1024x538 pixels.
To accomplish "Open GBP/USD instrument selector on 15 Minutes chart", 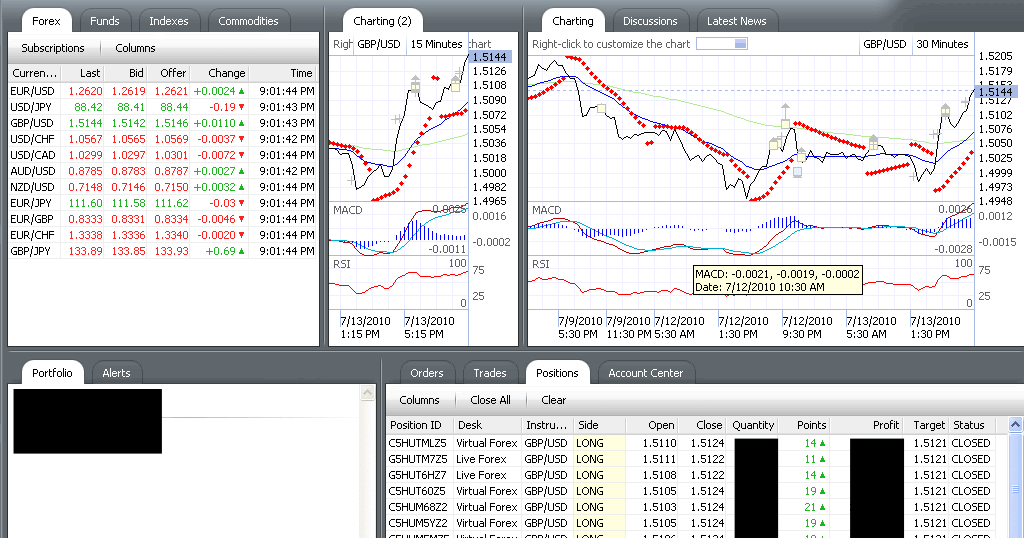I will (x=379, y=44).
